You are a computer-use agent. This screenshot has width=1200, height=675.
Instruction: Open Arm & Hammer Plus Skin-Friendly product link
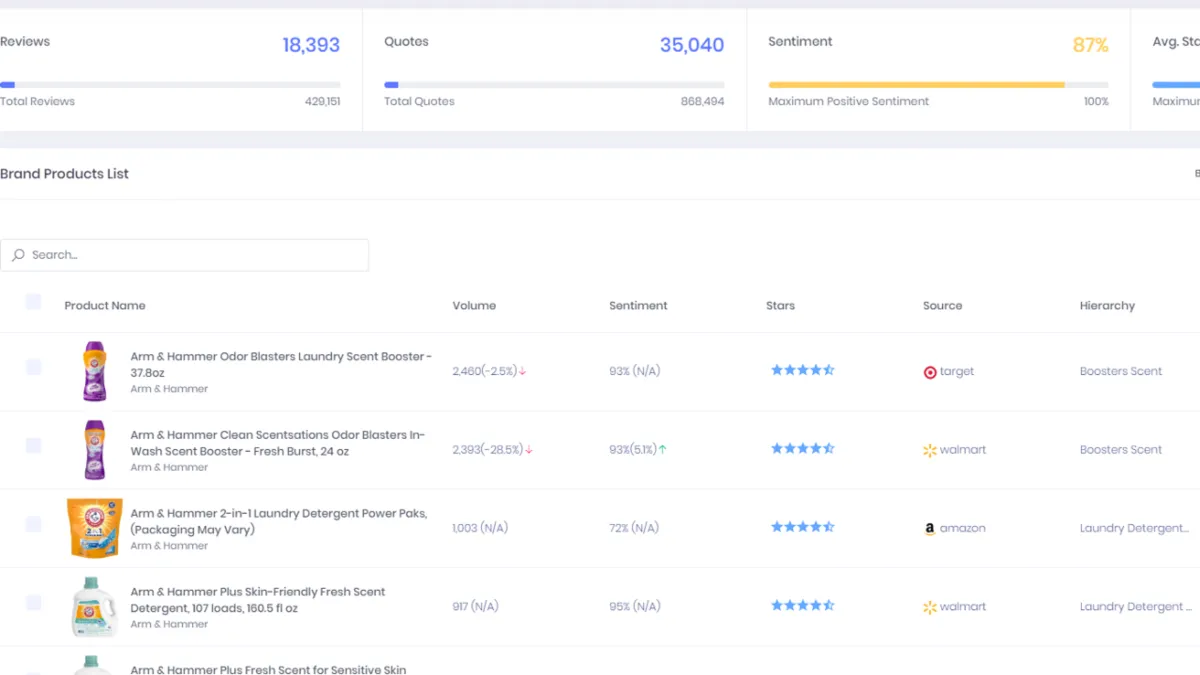click(257, 600)
